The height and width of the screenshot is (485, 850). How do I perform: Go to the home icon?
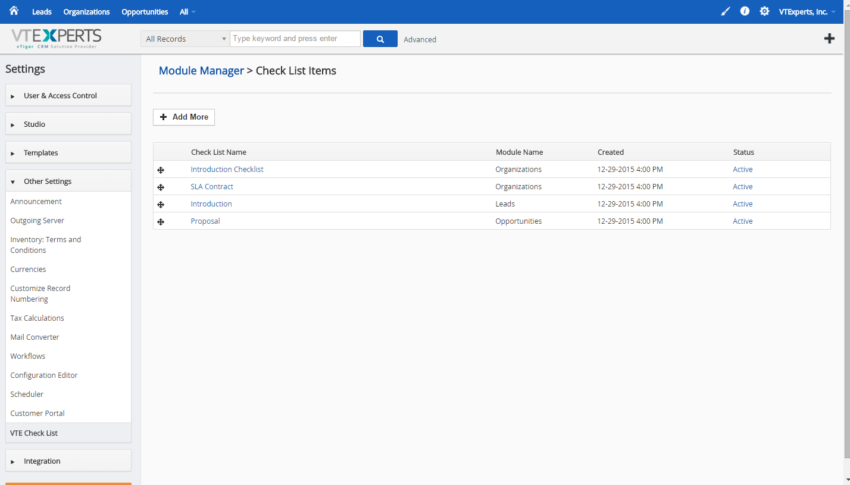(14, 11)
